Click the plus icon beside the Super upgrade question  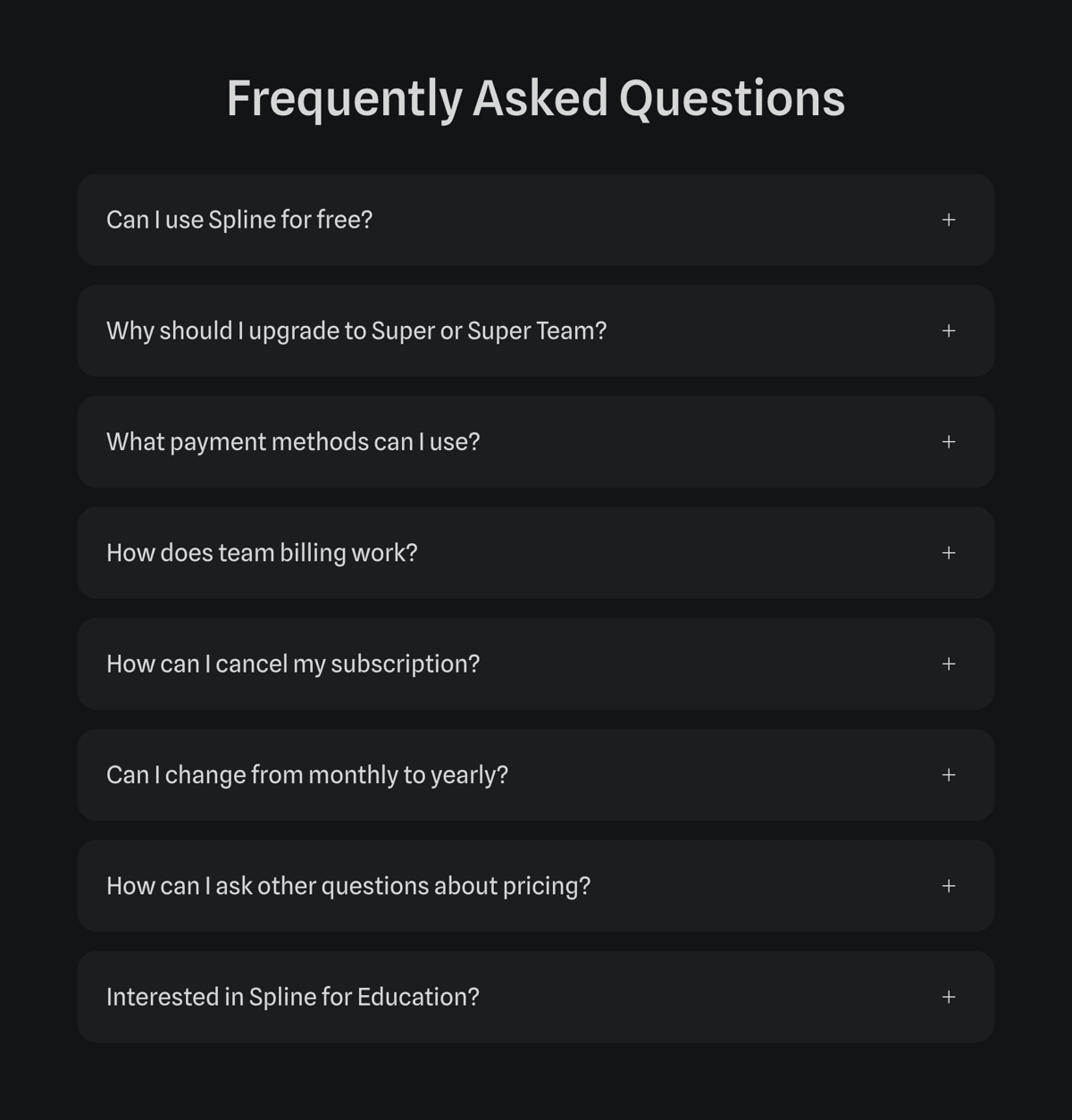(x=949, y=330)
